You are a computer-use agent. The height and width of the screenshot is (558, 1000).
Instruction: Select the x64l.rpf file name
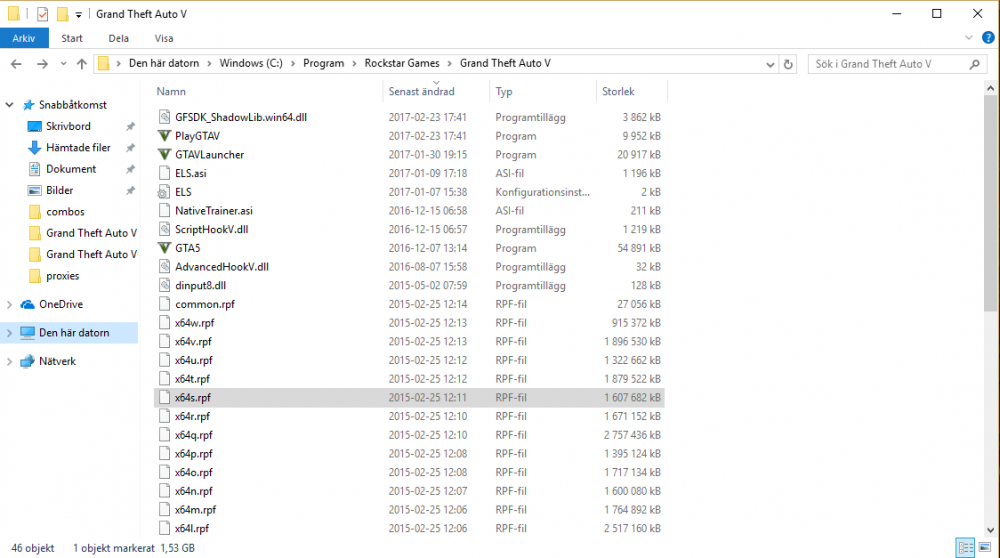pyautogui.click(x=192, y=528)
